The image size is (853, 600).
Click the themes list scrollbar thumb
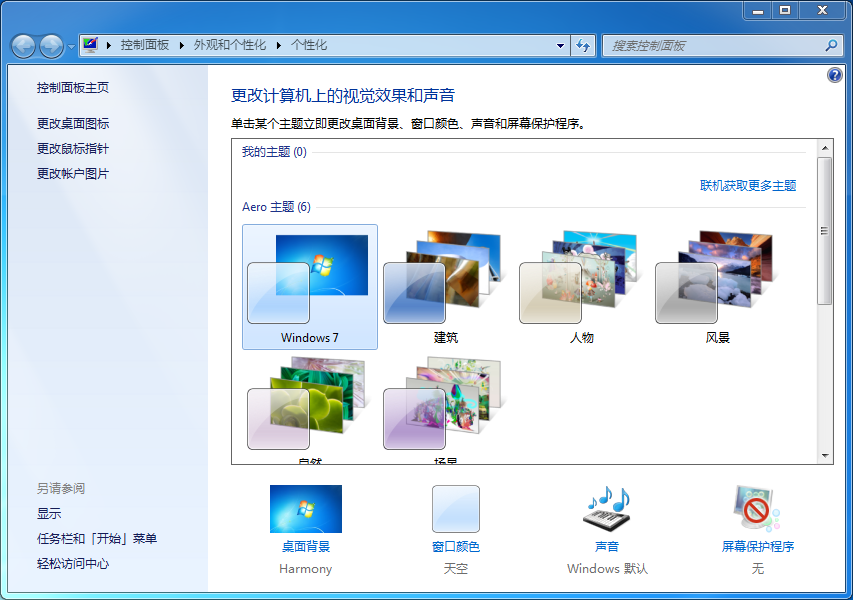(x=825, y=231)
